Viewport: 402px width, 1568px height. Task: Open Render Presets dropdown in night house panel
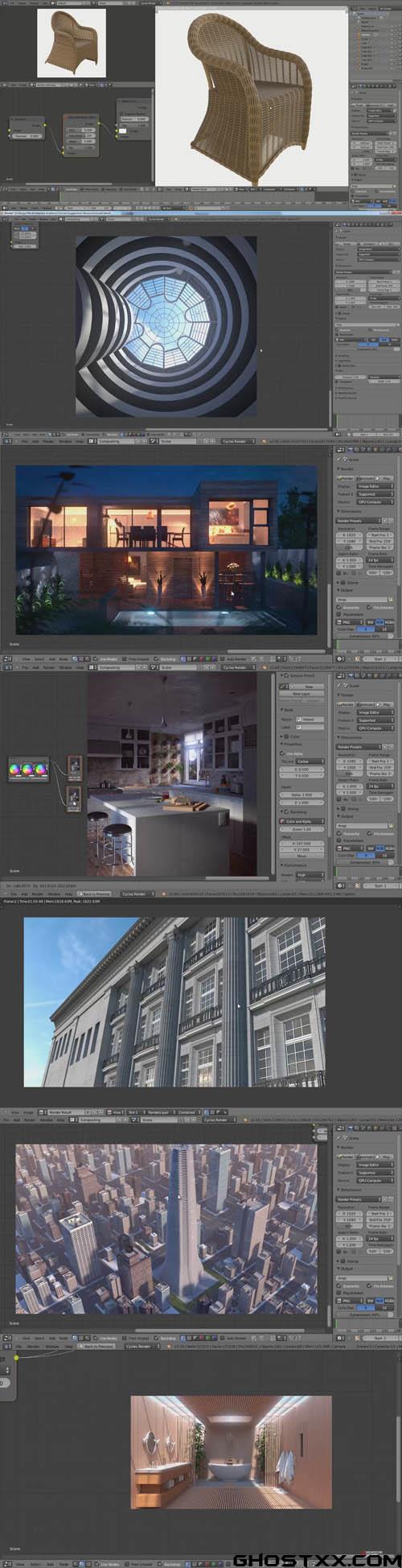tap(359, 521)
